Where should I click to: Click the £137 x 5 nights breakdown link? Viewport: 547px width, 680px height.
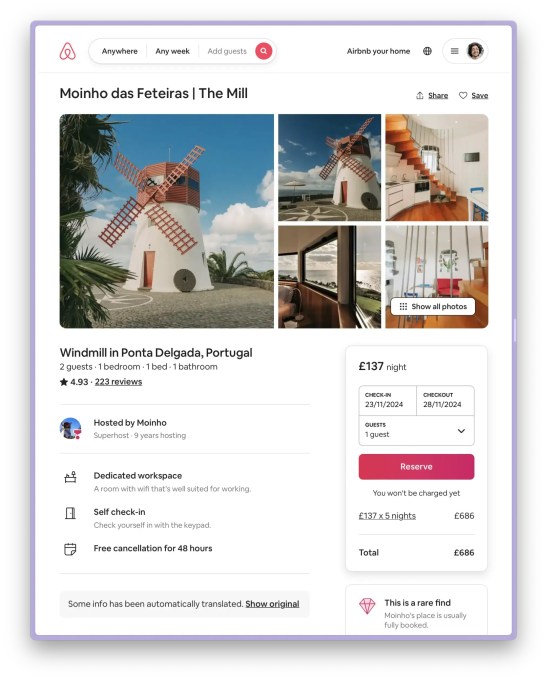pos(387,516)
